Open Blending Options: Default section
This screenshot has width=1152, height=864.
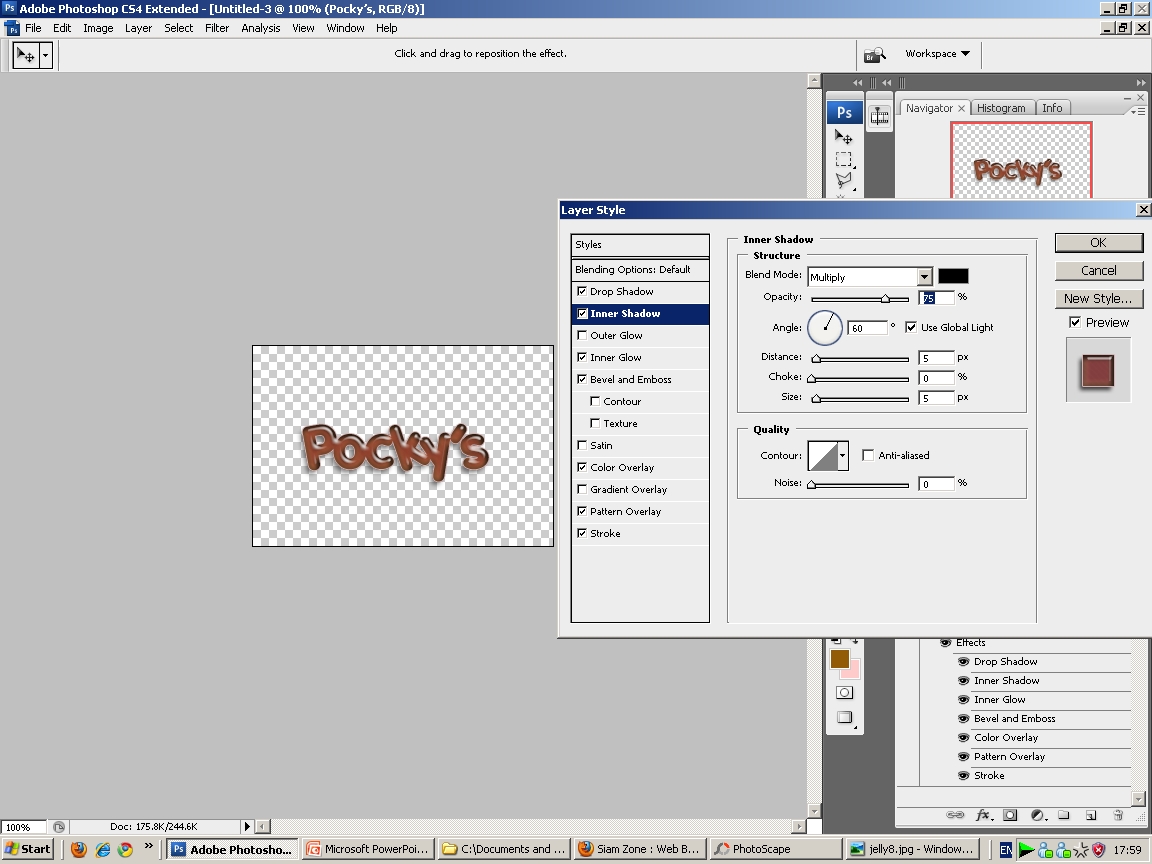click(640, 270)
